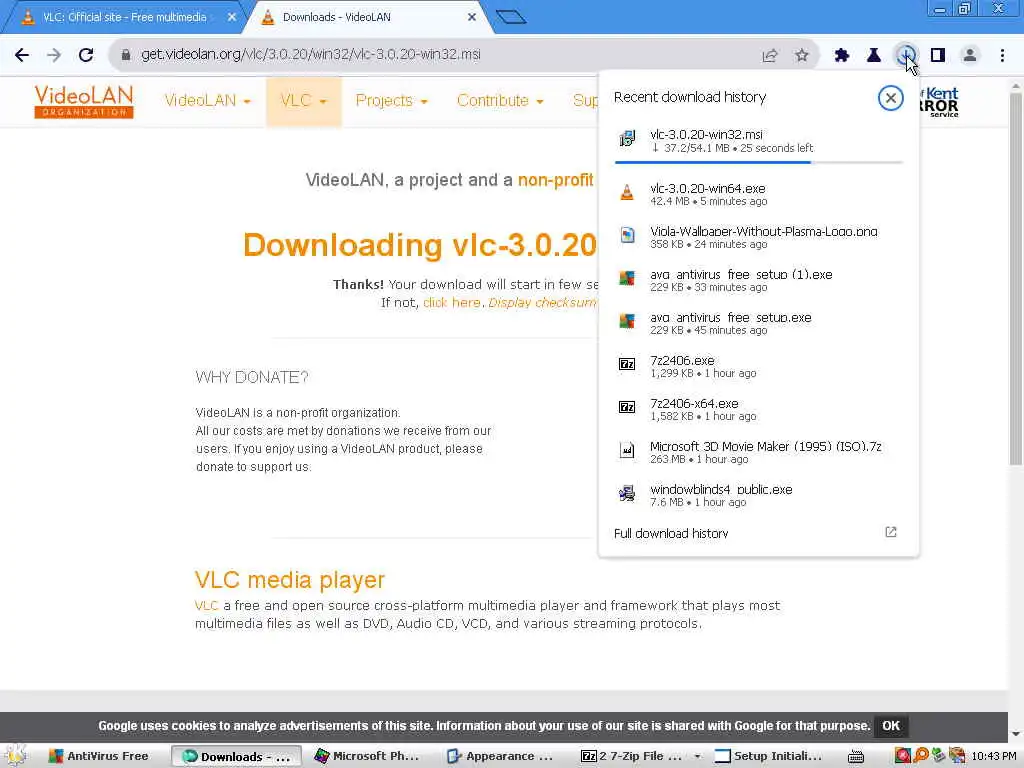Click the Chrome Labs flask icon
1024x768 pixels.
click(874, 56)
